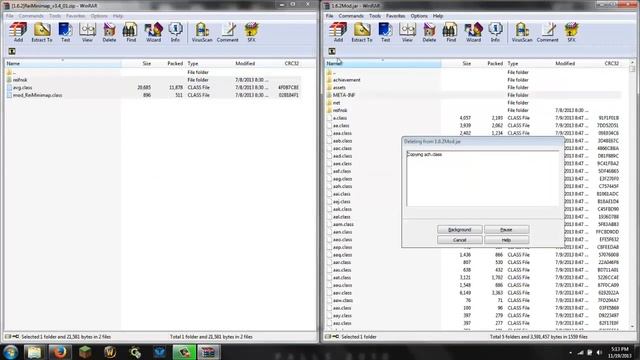Image resolution: width=640 pixels, height=360 pixels.
Task: Click Test icon in right 1.6.2Mod.jar window
Action: point(385,32)
